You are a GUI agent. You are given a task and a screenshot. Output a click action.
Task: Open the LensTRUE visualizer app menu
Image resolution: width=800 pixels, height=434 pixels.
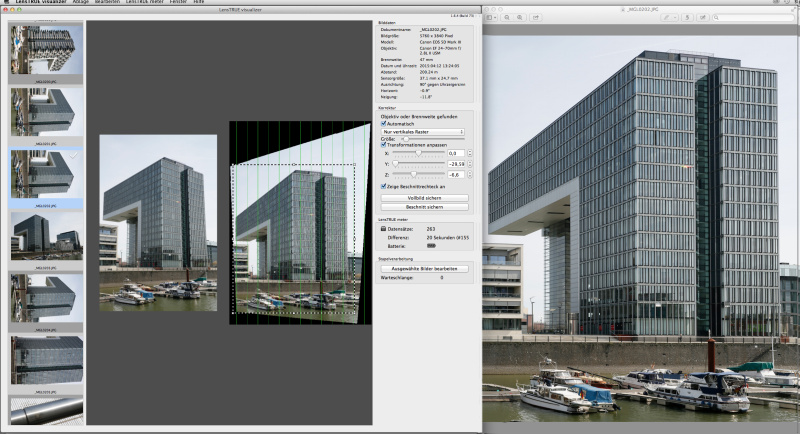pos(41,2)
